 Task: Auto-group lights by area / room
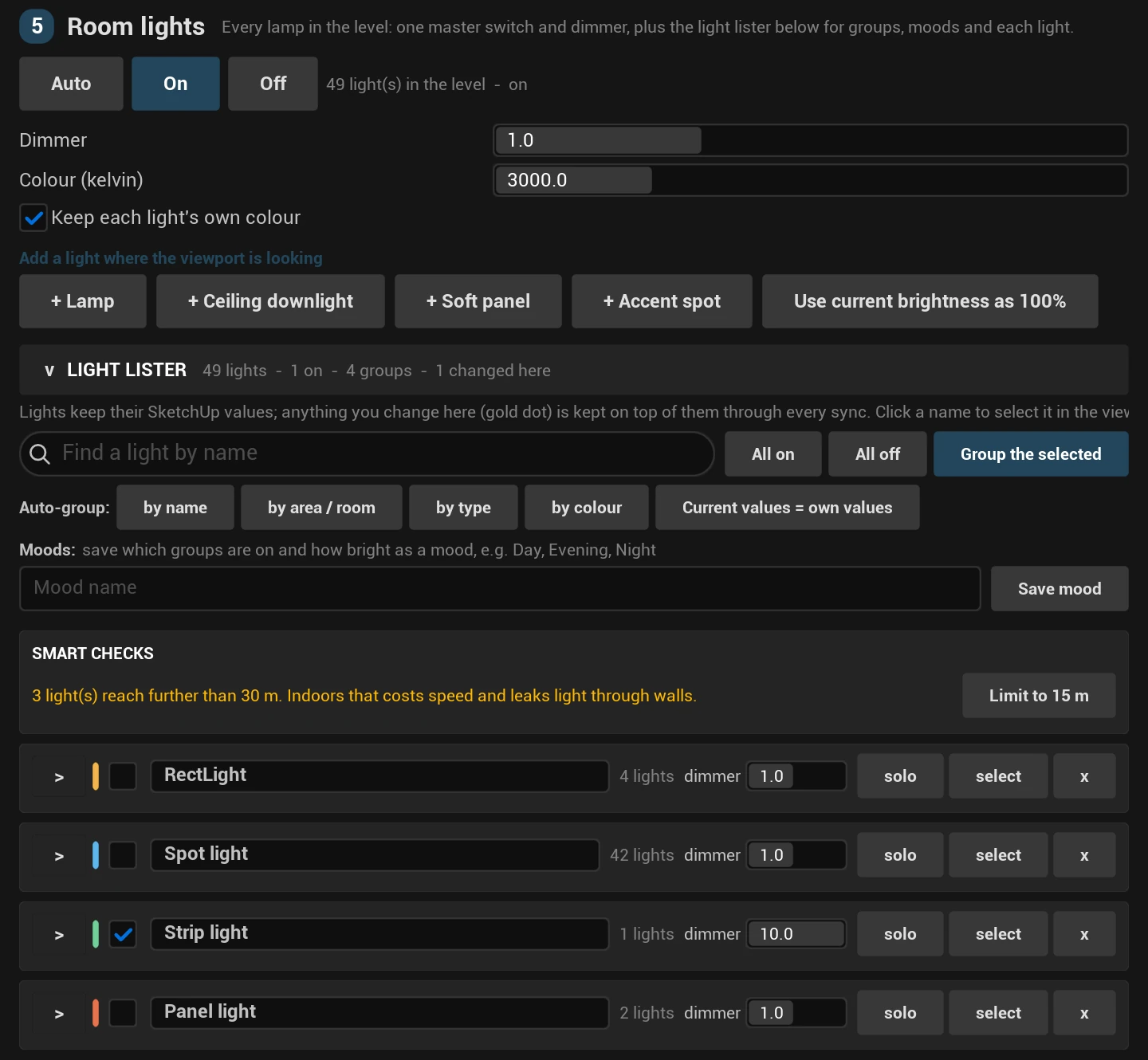tap(321, 508)
